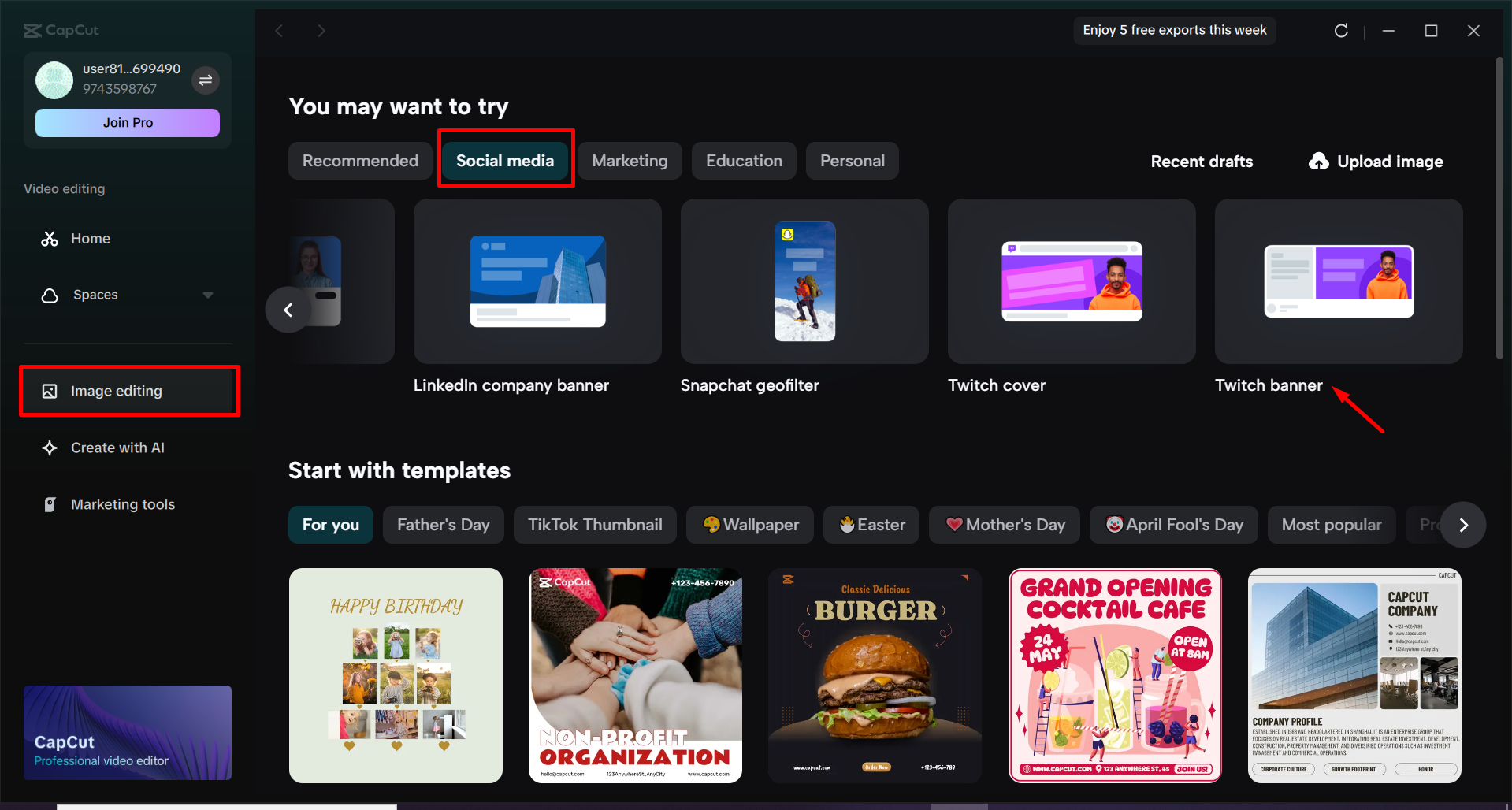Image resolution: width=1512 pixels, height=810 pixels.
Task: Click the profile avatar picture
Action: pos(54,80)
